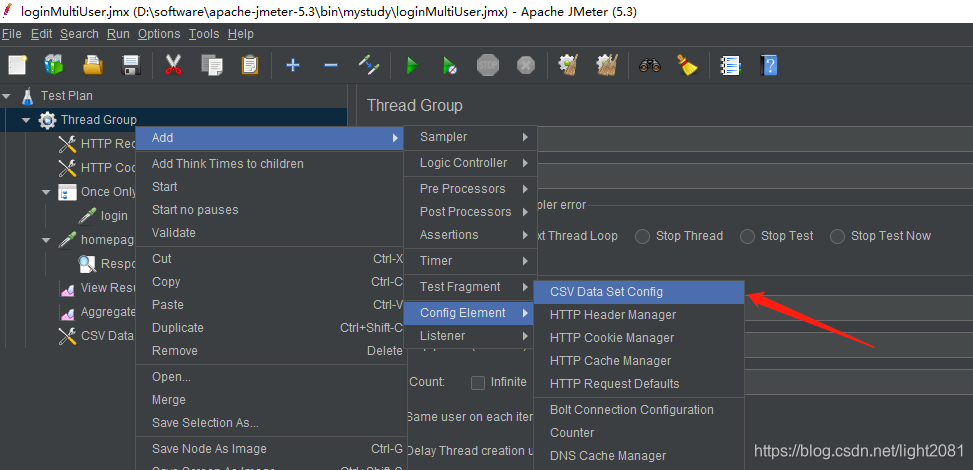Open the Help menu
Image resolution: width=973 pixels, height=470 pixels.
241,34
